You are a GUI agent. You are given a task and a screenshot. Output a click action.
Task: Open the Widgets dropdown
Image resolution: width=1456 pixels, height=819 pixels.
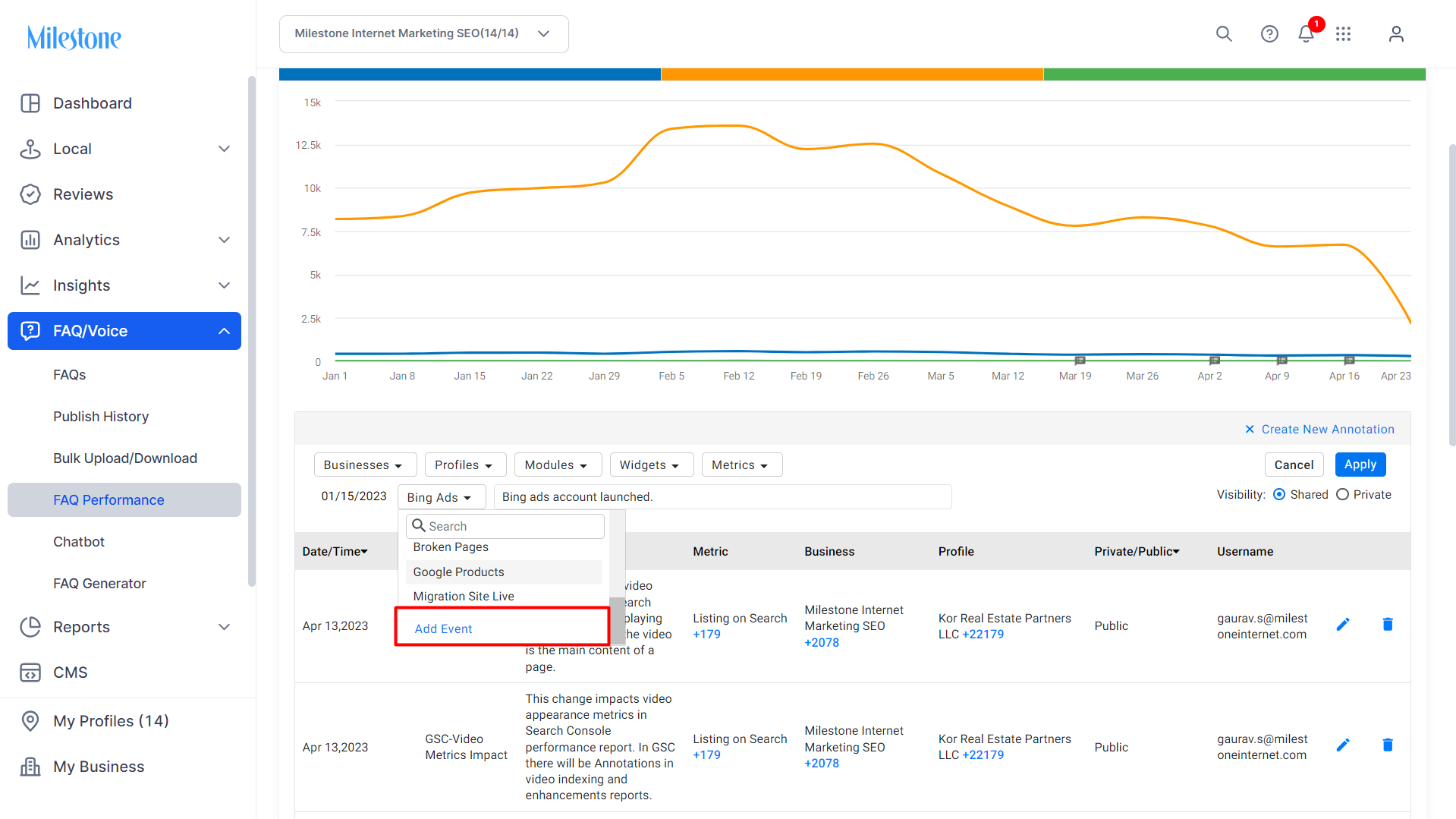coord(651,465)
